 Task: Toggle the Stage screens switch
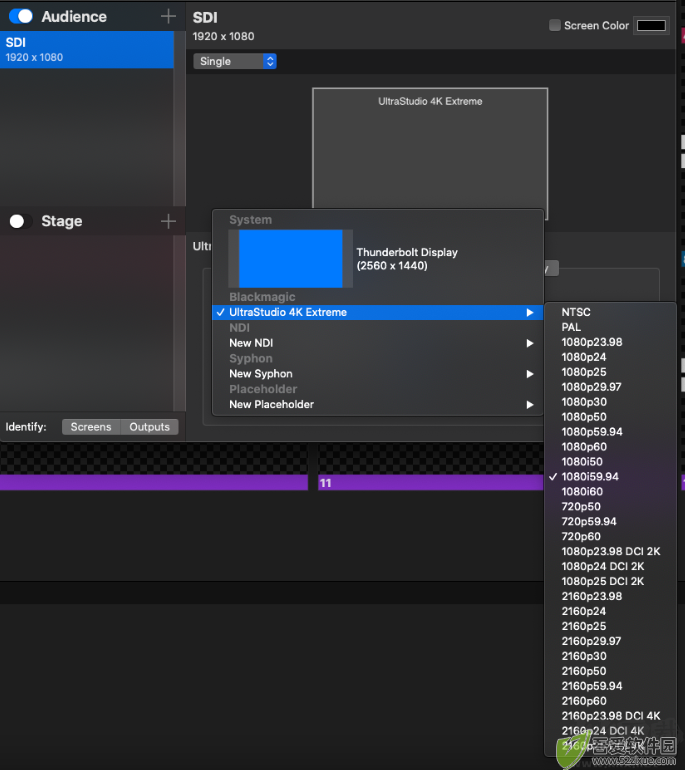coord(21,221)
